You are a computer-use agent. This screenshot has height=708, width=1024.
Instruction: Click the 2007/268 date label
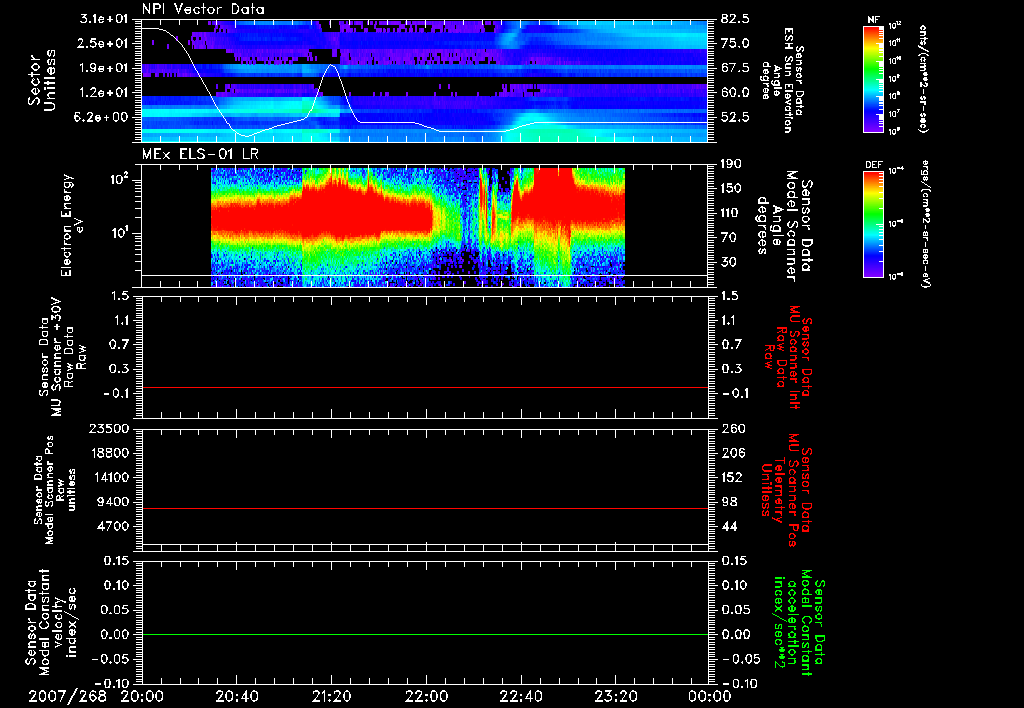[67, 696]
